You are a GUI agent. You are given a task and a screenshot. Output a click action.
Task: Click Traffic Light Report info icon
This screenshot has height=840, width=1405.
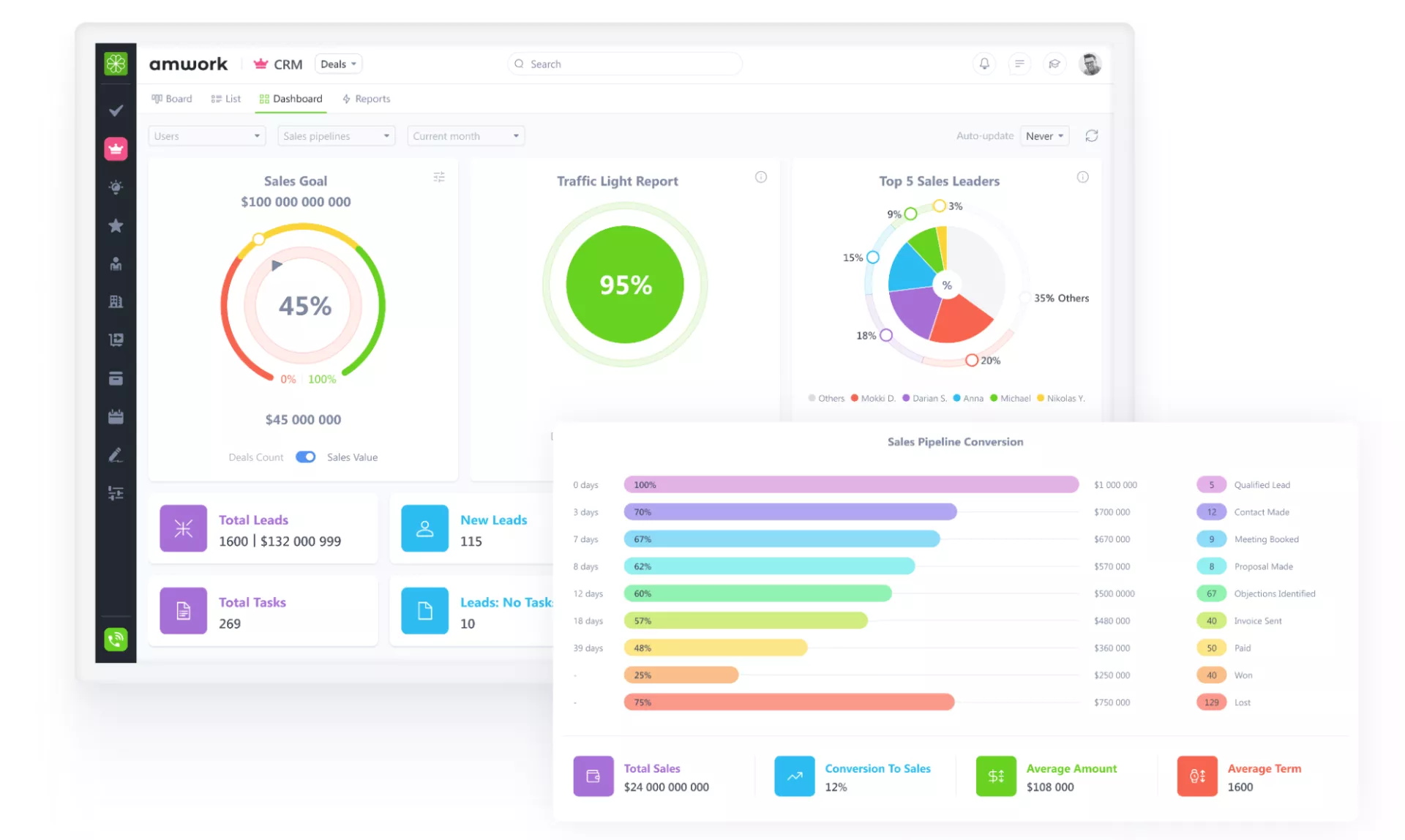(761, 177)
